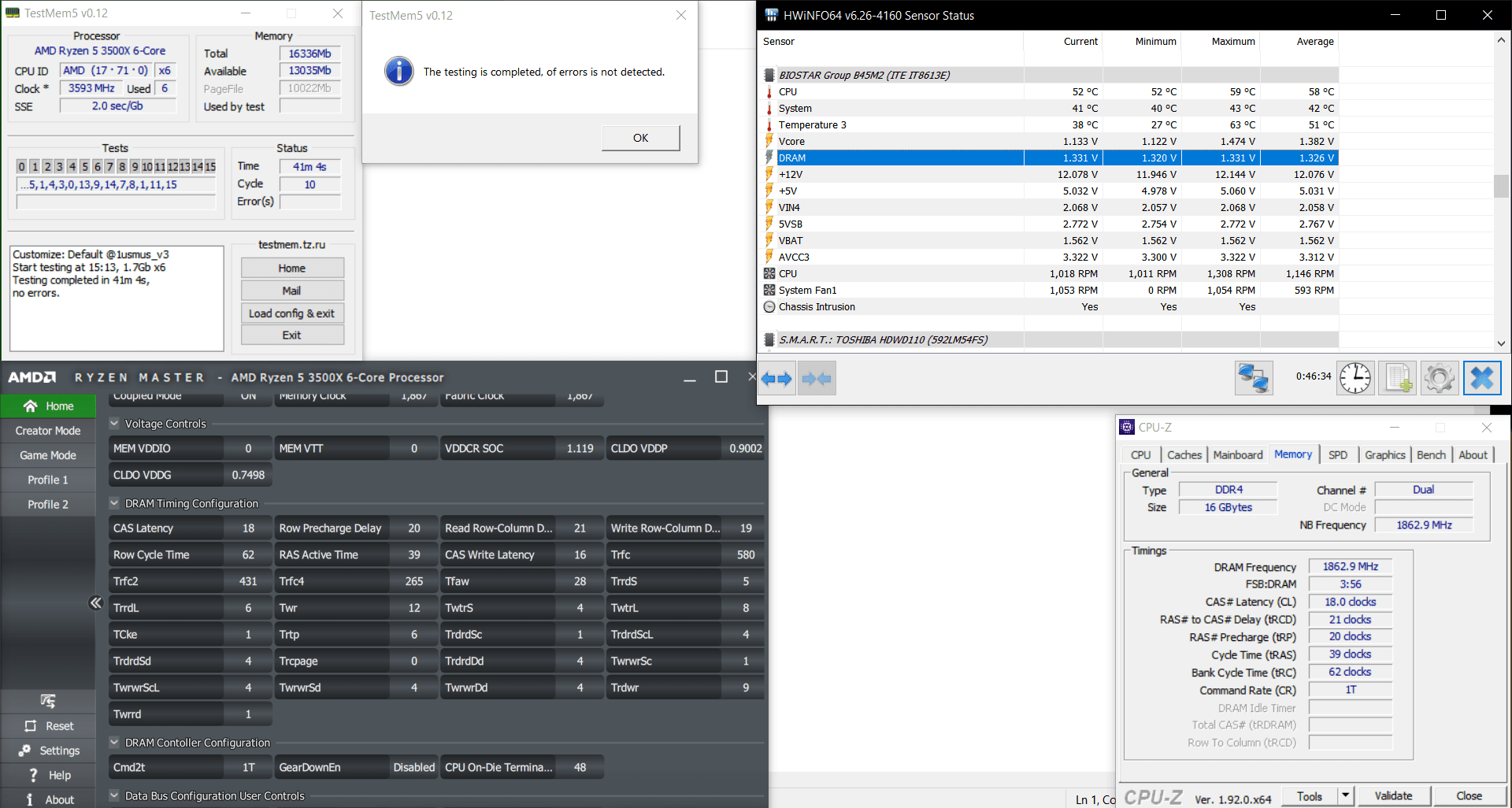Click the HWiNFO clock reset timer icon
This screenshot has height=808, width=1512.
click(x=1355, y=378)
